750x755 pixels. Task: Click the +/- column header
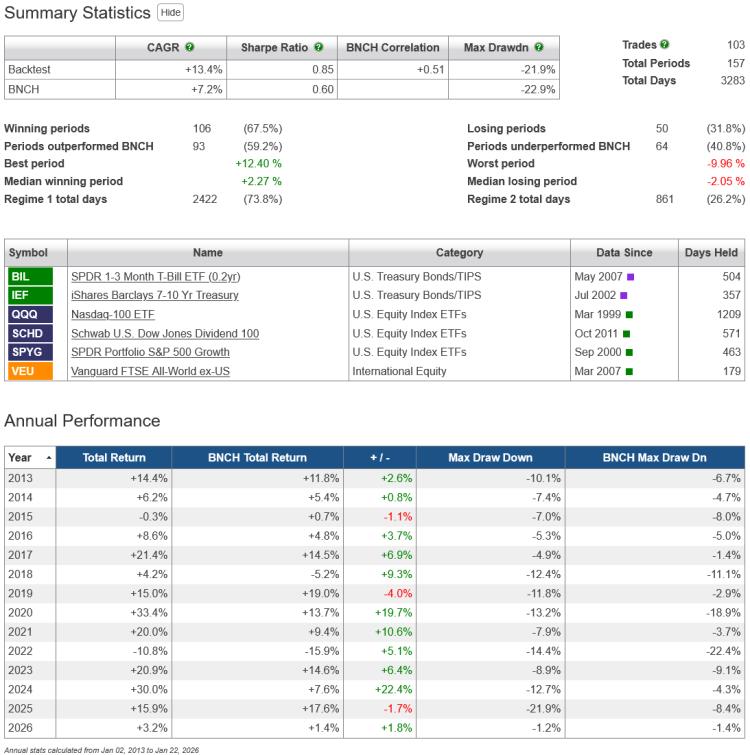(378, 457)
